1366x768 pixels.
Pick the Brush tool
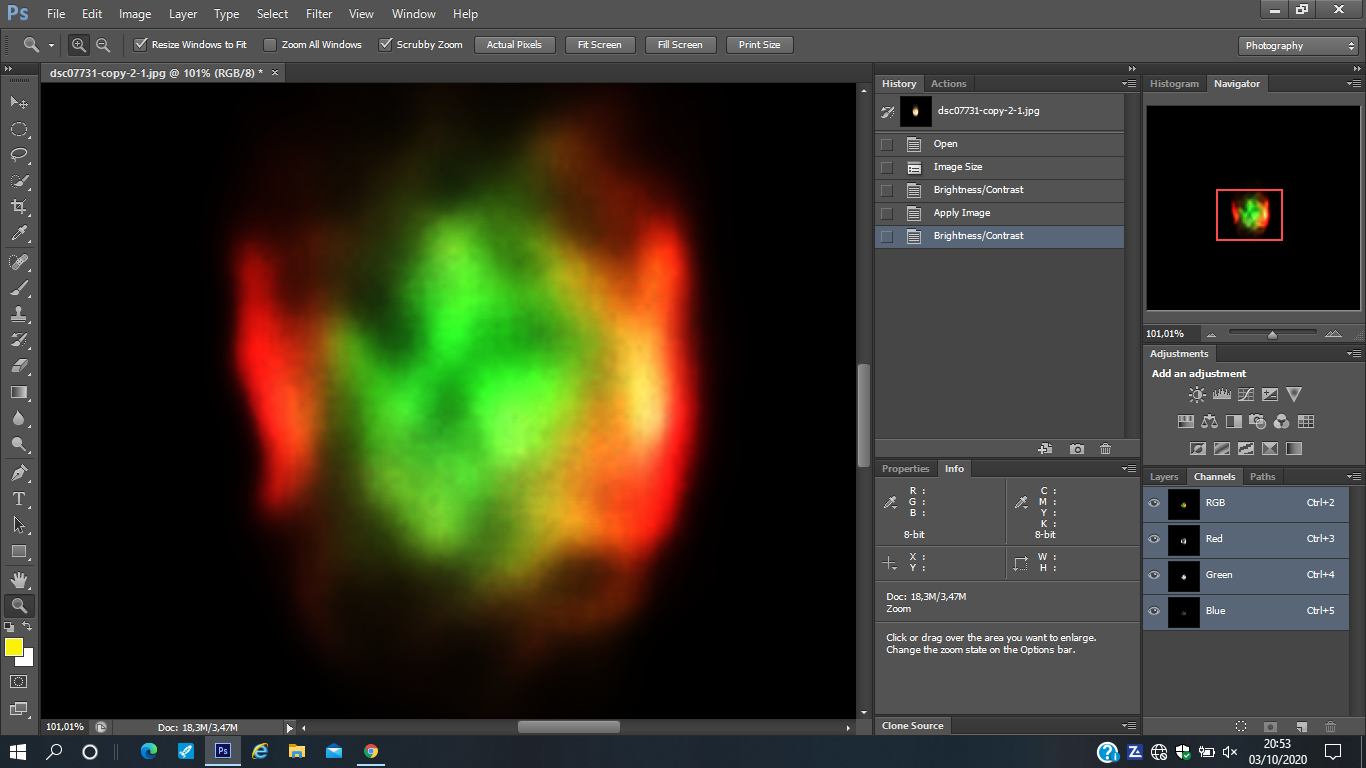18,288
